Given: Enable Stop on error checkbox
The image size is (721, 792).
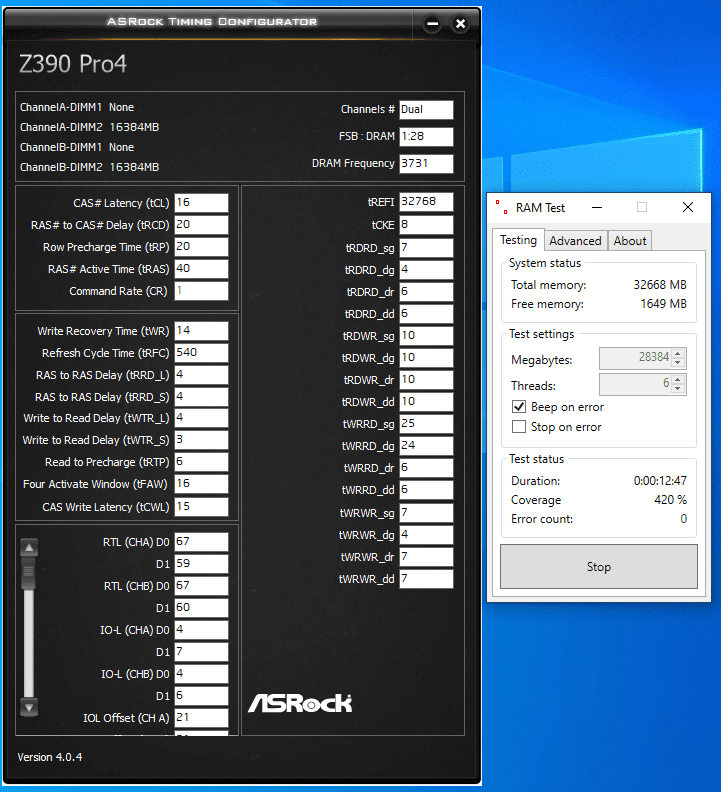Looking at the screenshot, I should (x=519, y=427).
